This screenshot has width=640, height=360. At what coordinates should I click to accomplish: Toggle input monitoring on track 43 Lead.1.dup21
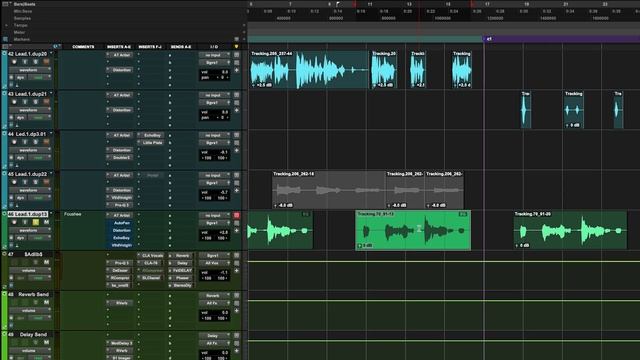point(25,102)
